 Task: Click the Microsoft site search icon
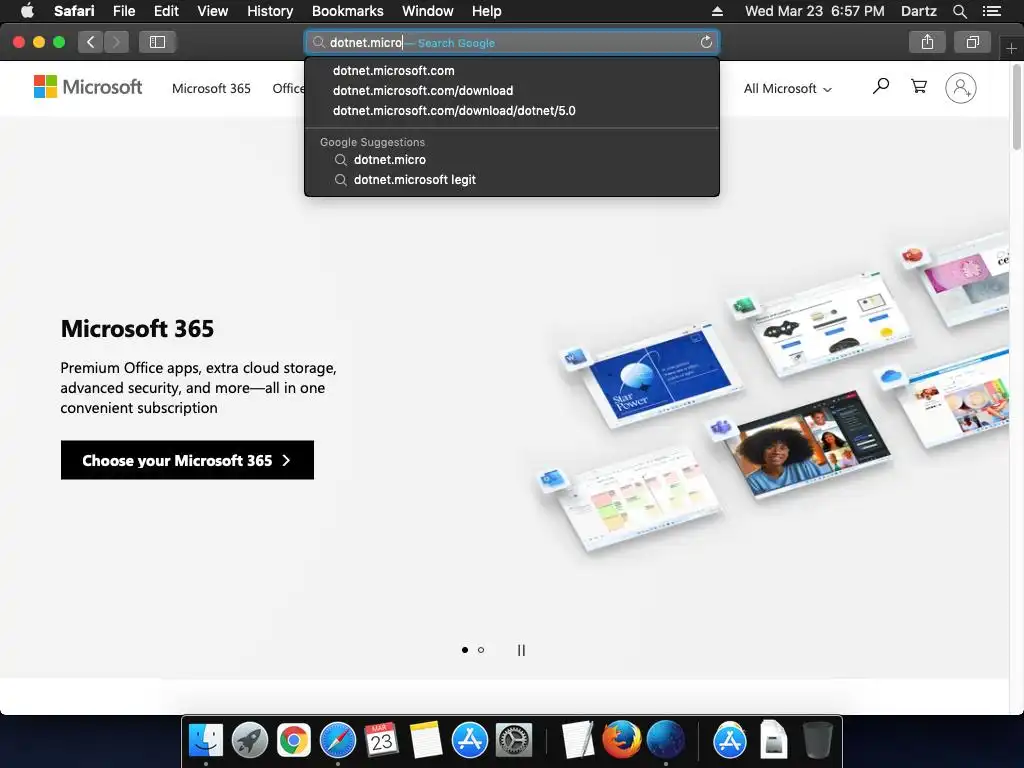(x=880, y=86)
